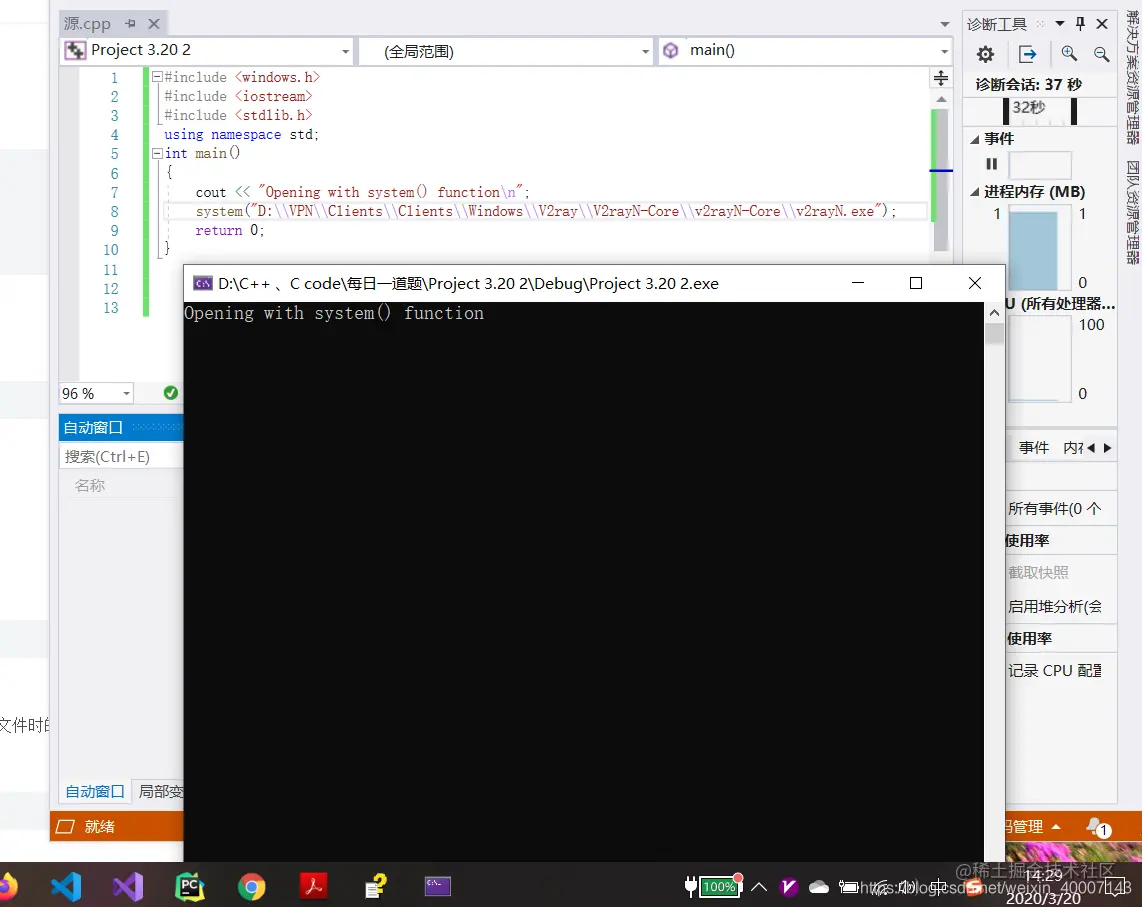Click editor scrollbar up arrow

tap(941, 99)
